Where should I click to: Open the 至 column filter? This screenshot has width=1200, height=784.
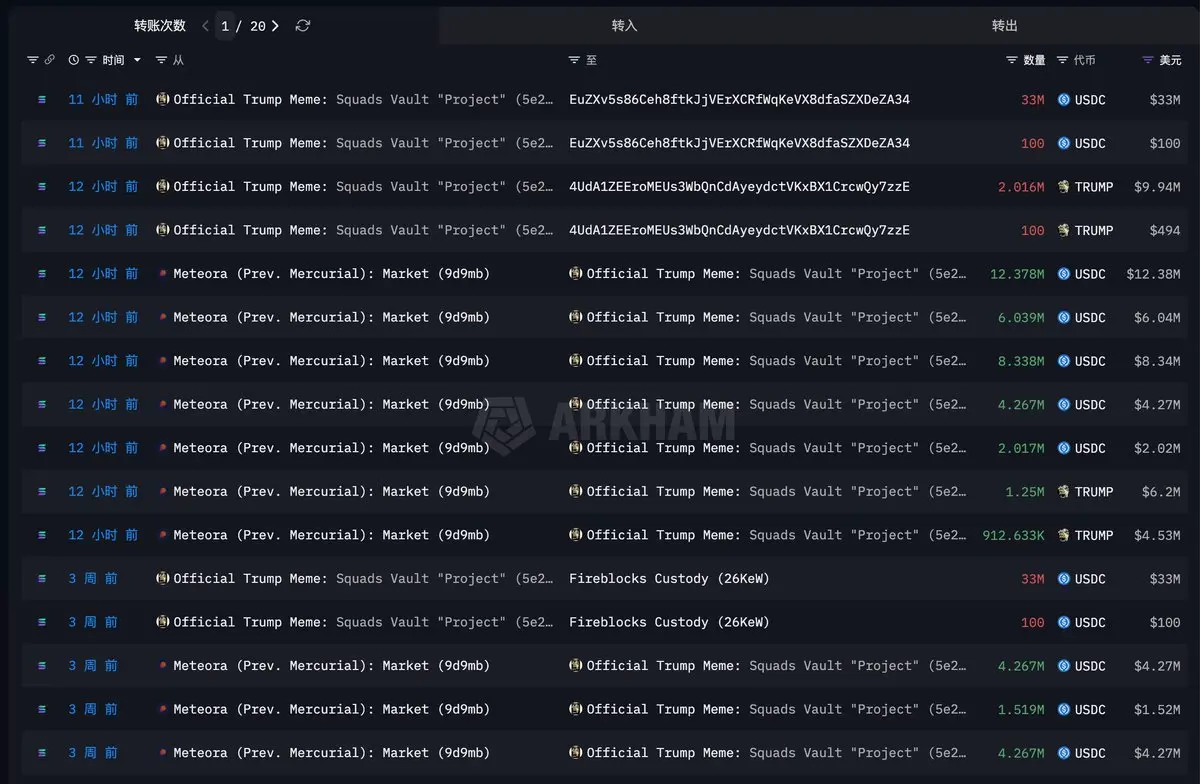[574, 60]
